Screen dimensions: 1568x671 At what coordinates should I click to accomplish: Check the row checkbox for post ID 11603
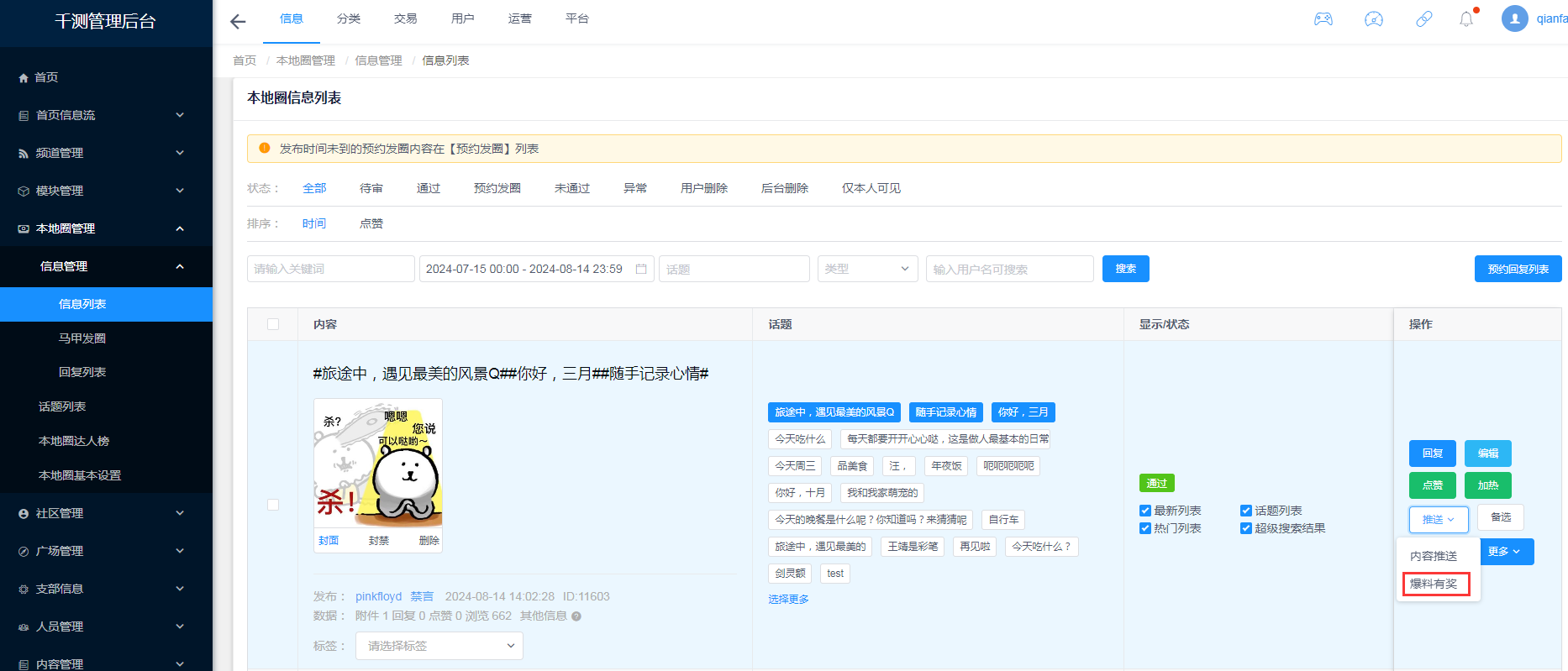coord(273,505)
